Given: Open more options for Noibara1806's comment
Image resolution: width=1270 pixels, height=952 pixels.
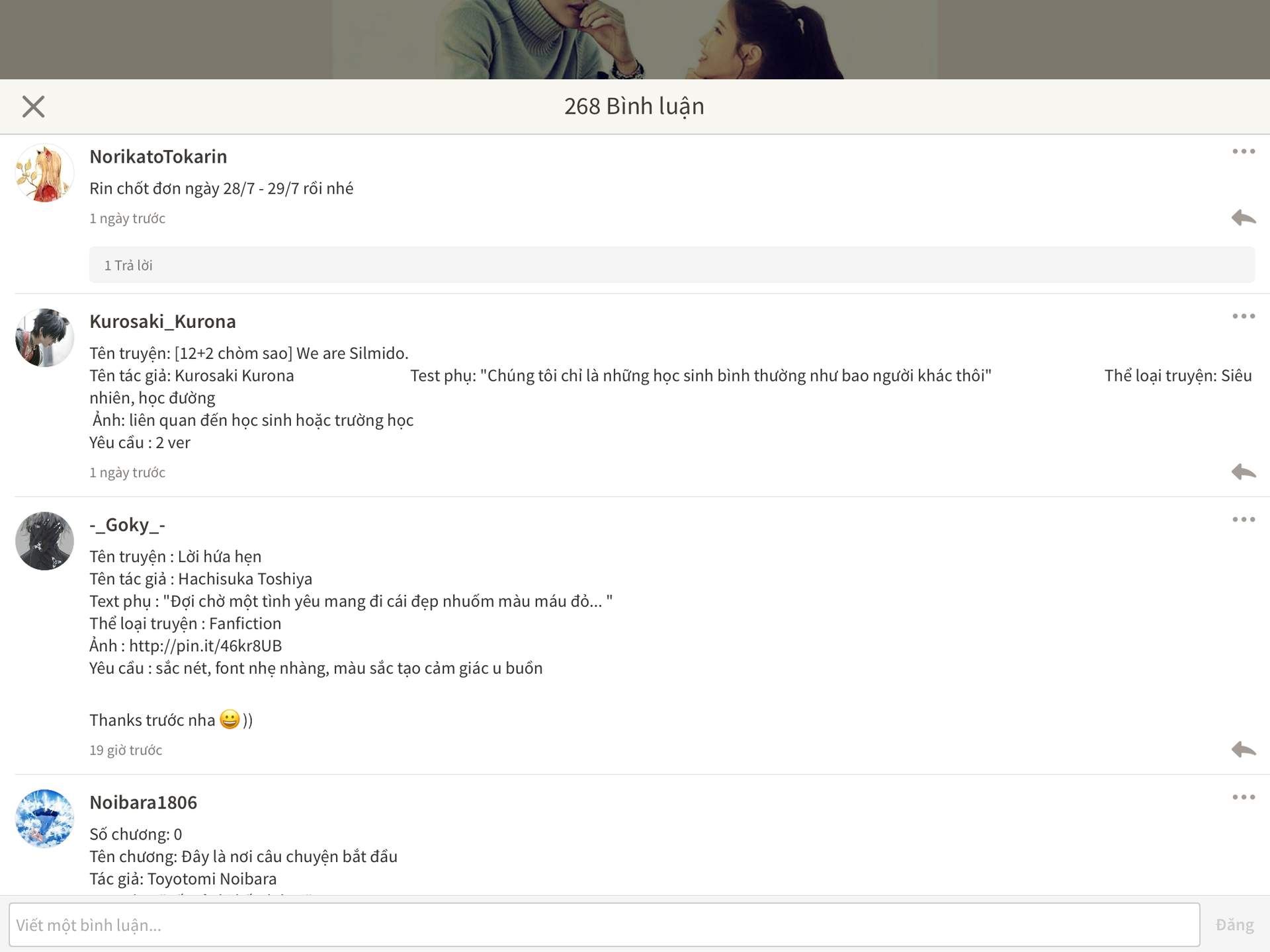Looking at the screenshot, I should point(1243,797).
